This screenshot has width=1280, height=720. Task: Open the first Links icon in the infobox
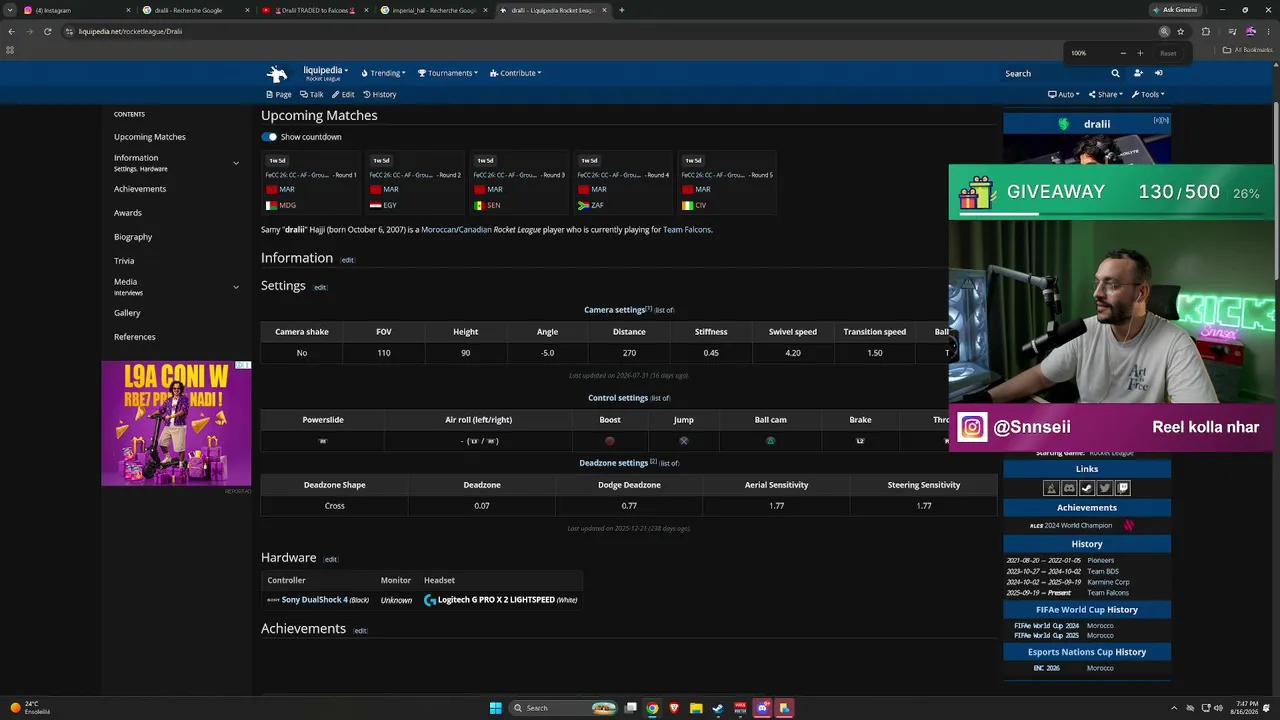pyautogui.click(x=1051, y=488)
